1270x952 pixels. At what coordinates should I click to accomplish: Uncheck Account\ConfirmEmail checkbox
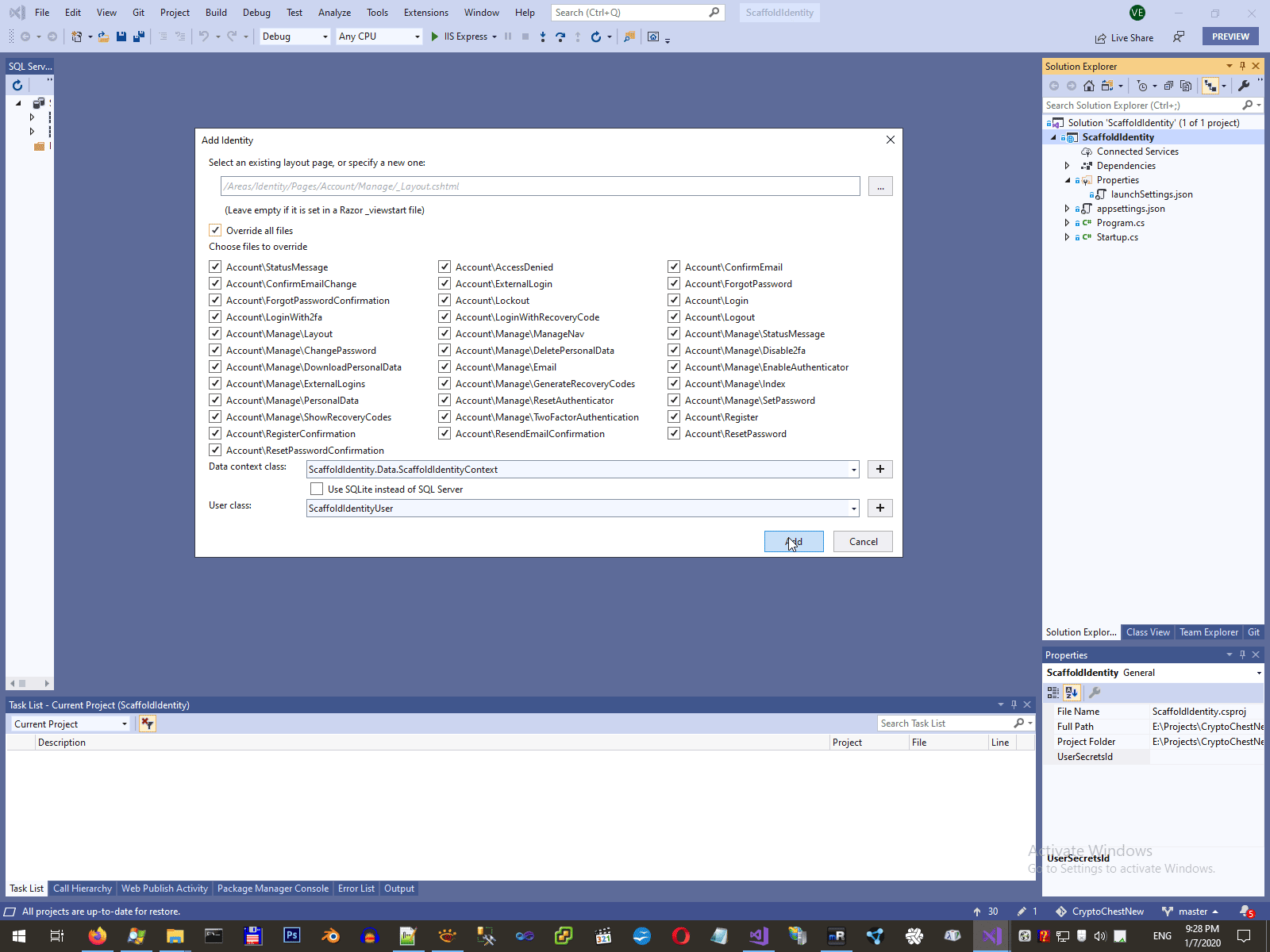[x=674, y=267]
